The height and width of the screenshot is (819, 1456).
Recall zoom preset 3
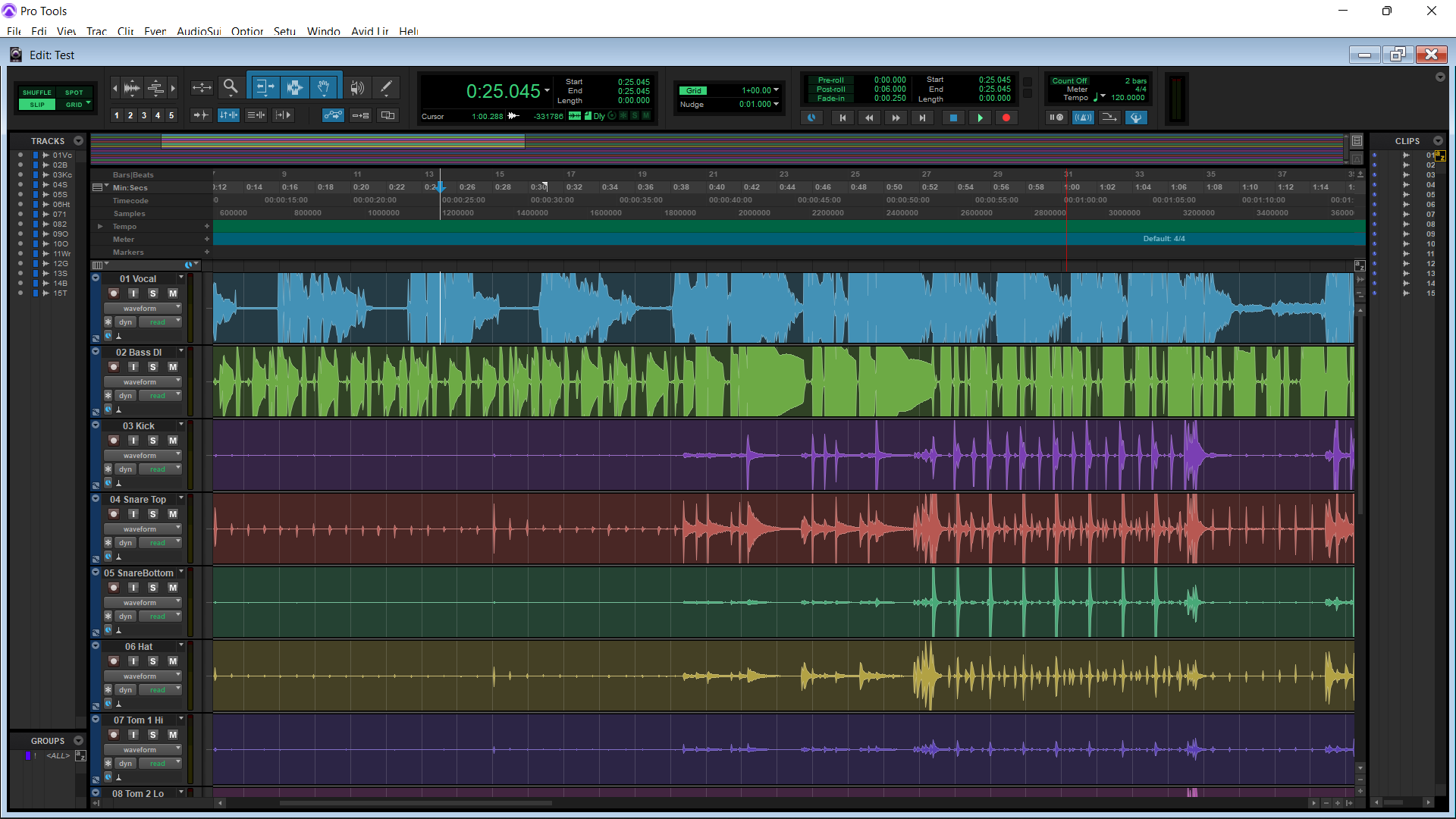[144, 115]
